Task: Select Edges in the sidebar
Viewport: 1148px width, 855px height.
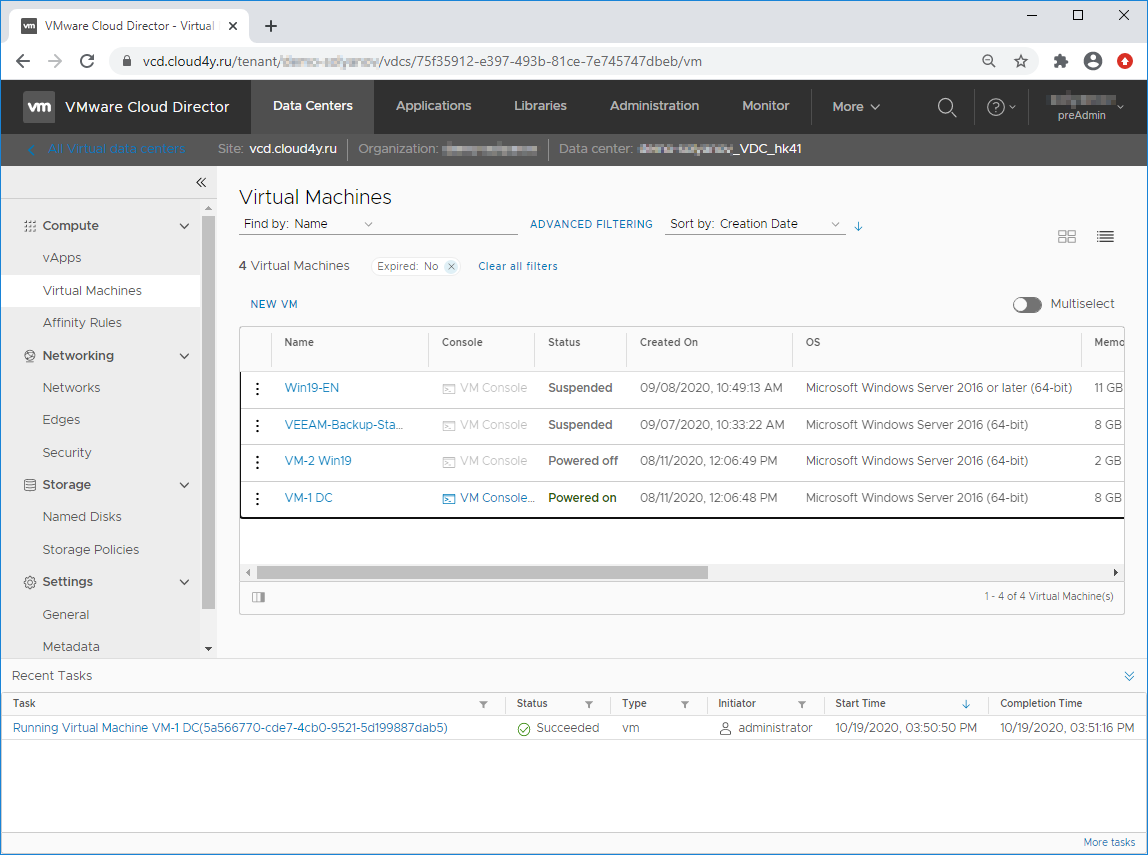Action: (62, 420)
